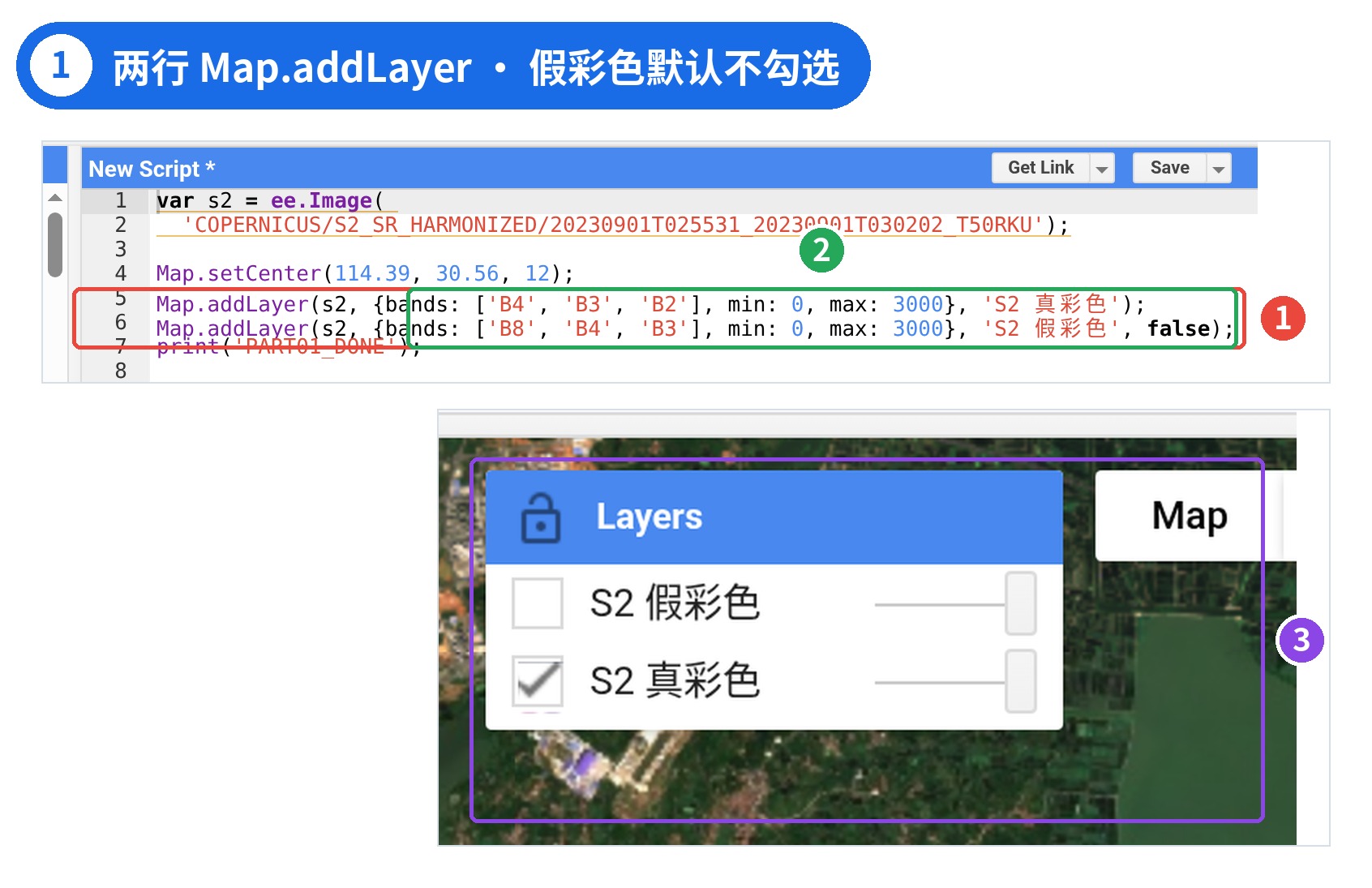Click the editor scrollbar up arrow
The image size is (1372, 888).
[x=55, y=198]
